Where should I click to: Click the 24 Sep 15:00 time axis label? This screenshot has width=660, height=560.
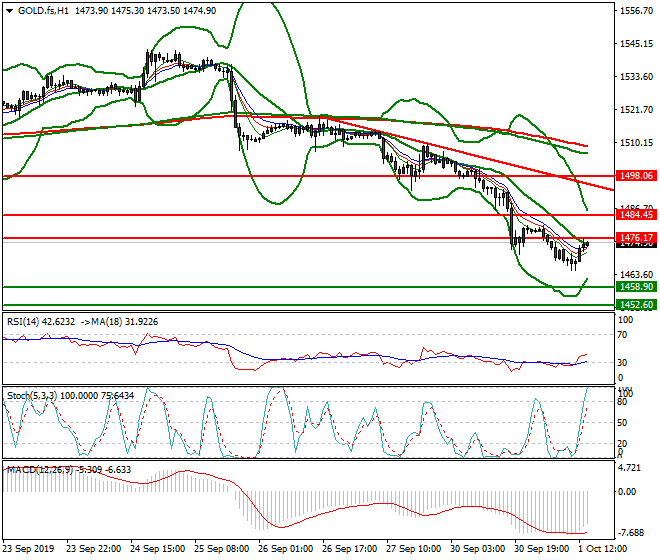[x=157, y=549]
